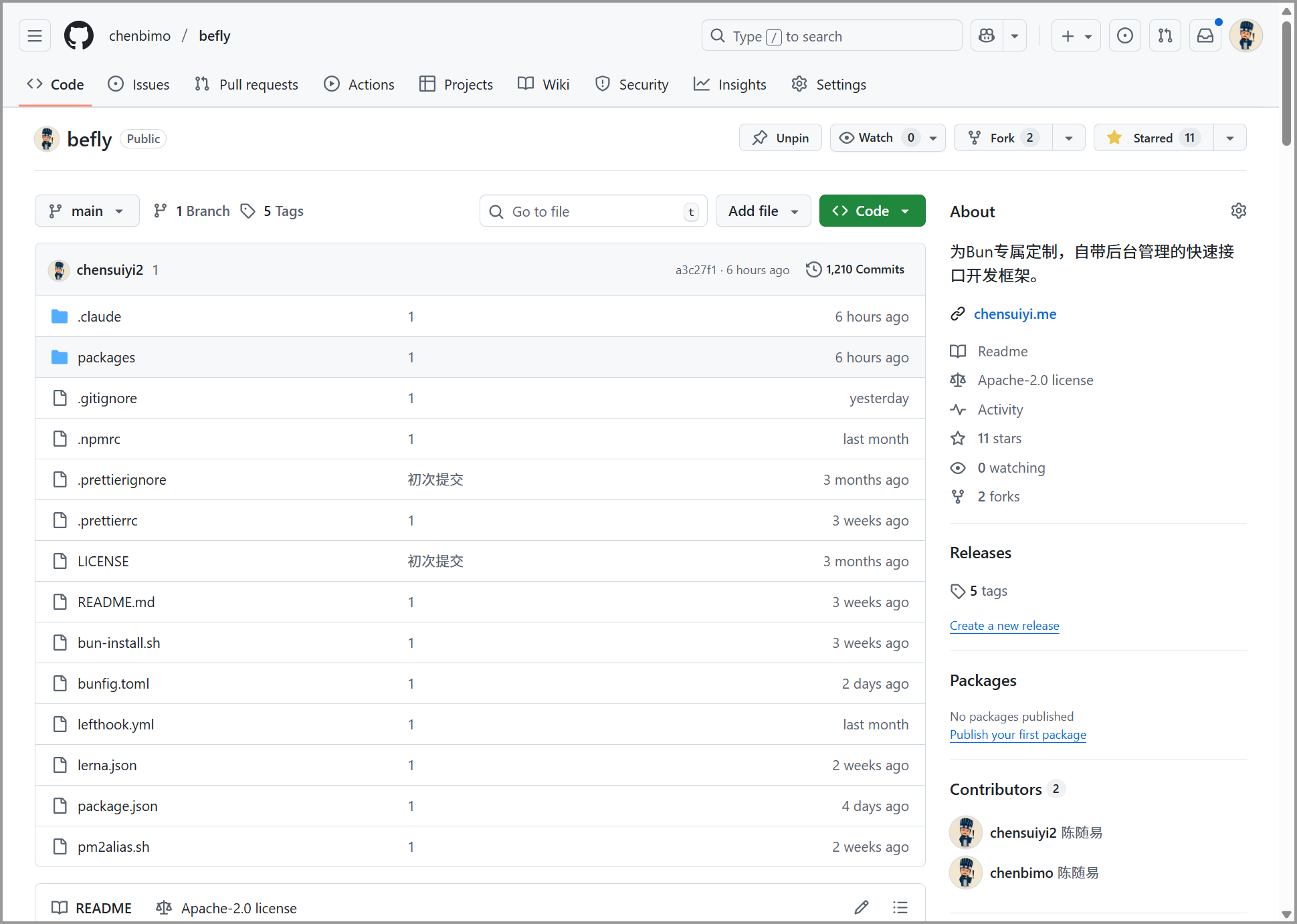Toggle the Unpin repository button
1297x924 pixels.
point(780,138)
